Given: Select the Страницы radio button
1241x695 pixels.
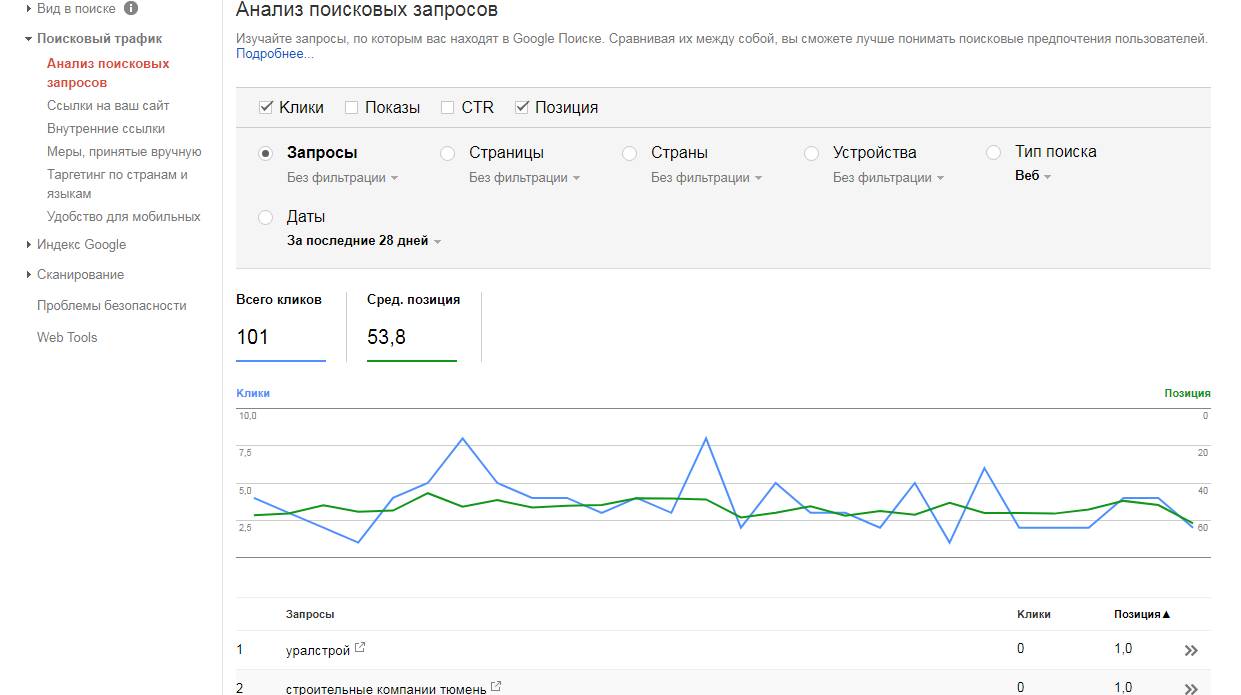Looking at the screenshot, I should [448, 153].
